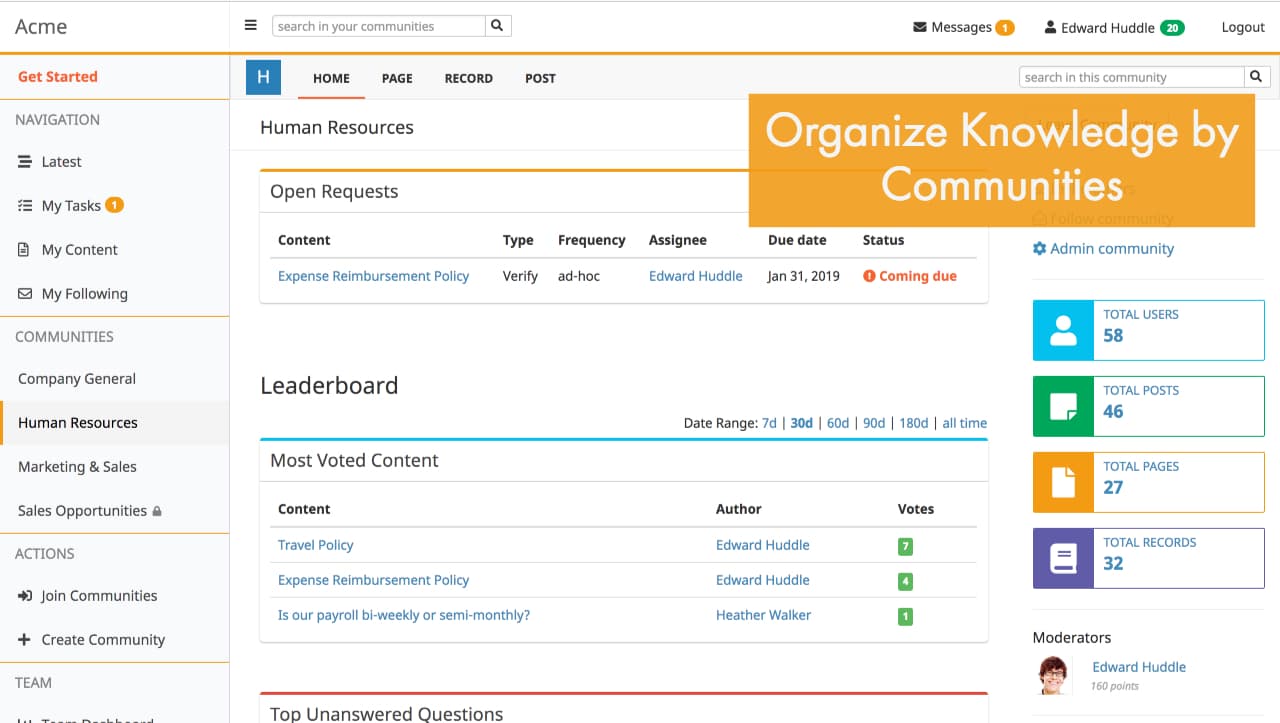Click the Total Posts green note icon
This screenshot has width=1280, height=723.
point(1063,407)
